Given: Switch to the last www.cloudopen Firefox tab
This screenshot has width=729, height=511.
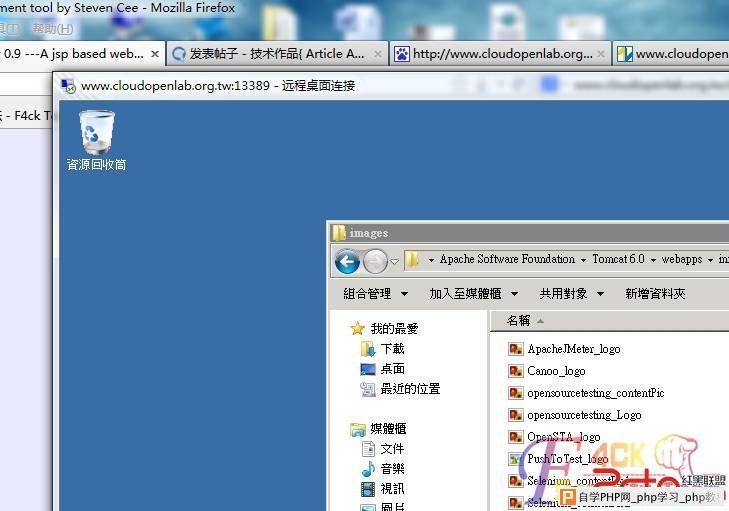Looking at the screenshot, I should (x=671, y=54).
